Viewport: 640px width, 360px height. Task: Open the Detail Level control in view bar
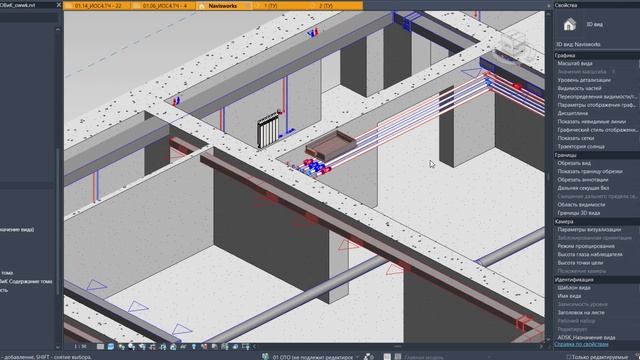click(100, 347)
